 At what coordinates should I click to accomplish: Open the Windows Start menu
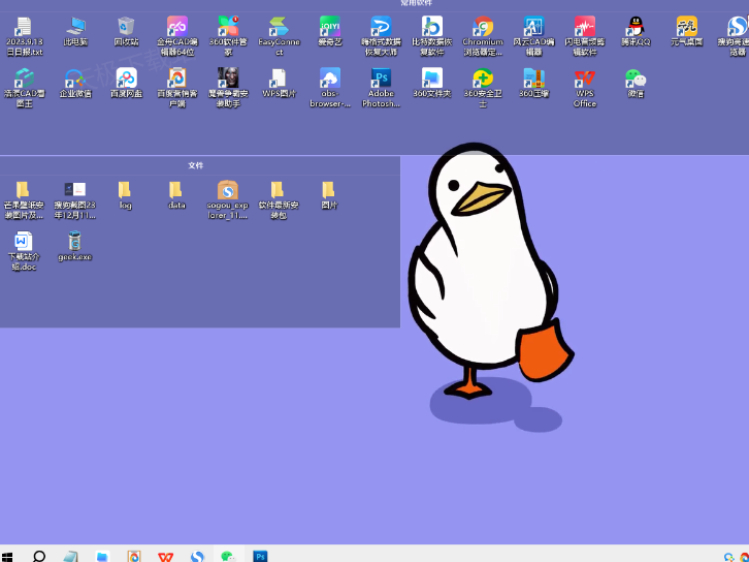[7, 556]
